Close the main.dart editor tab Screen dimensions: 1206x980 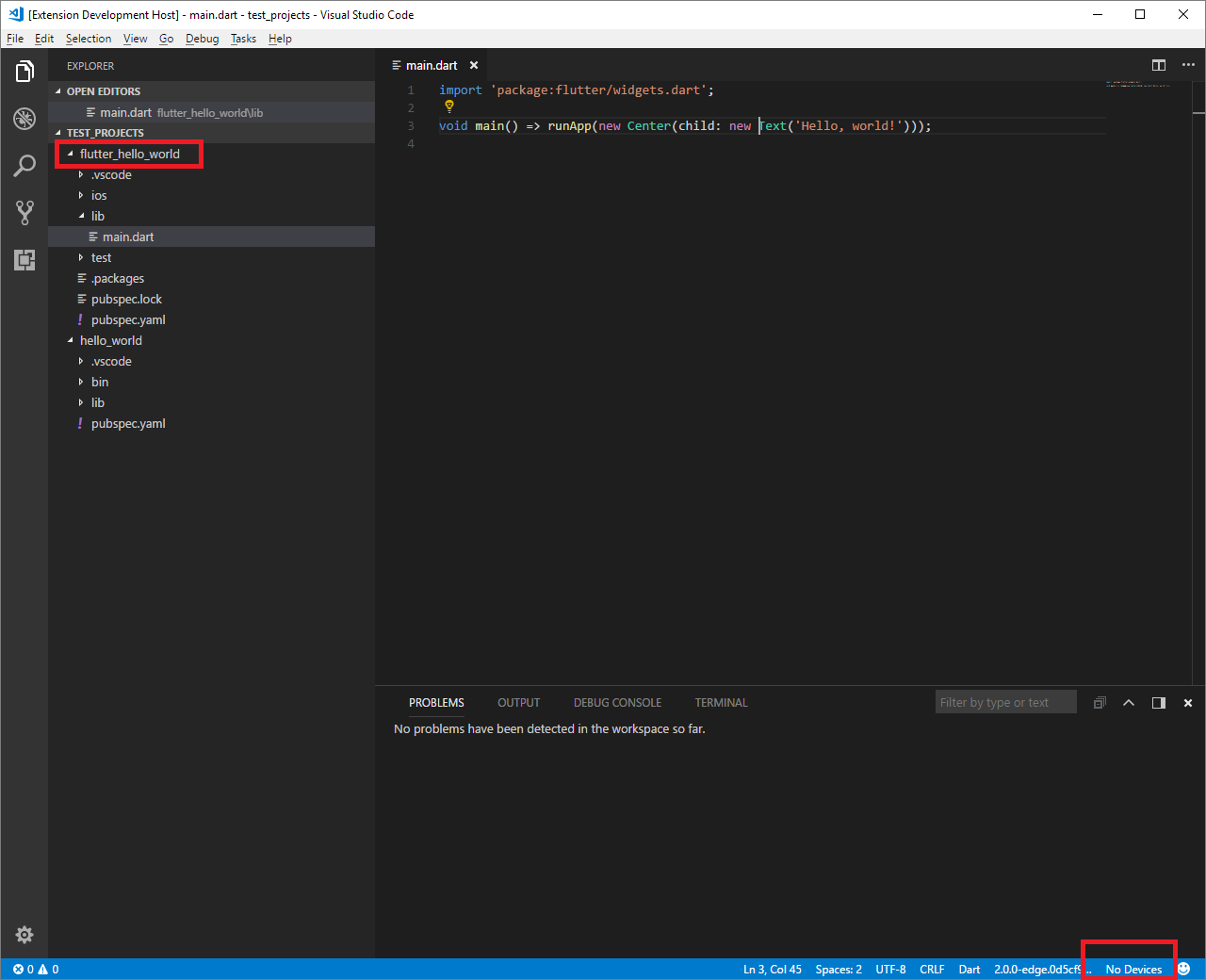pos(474,65)
